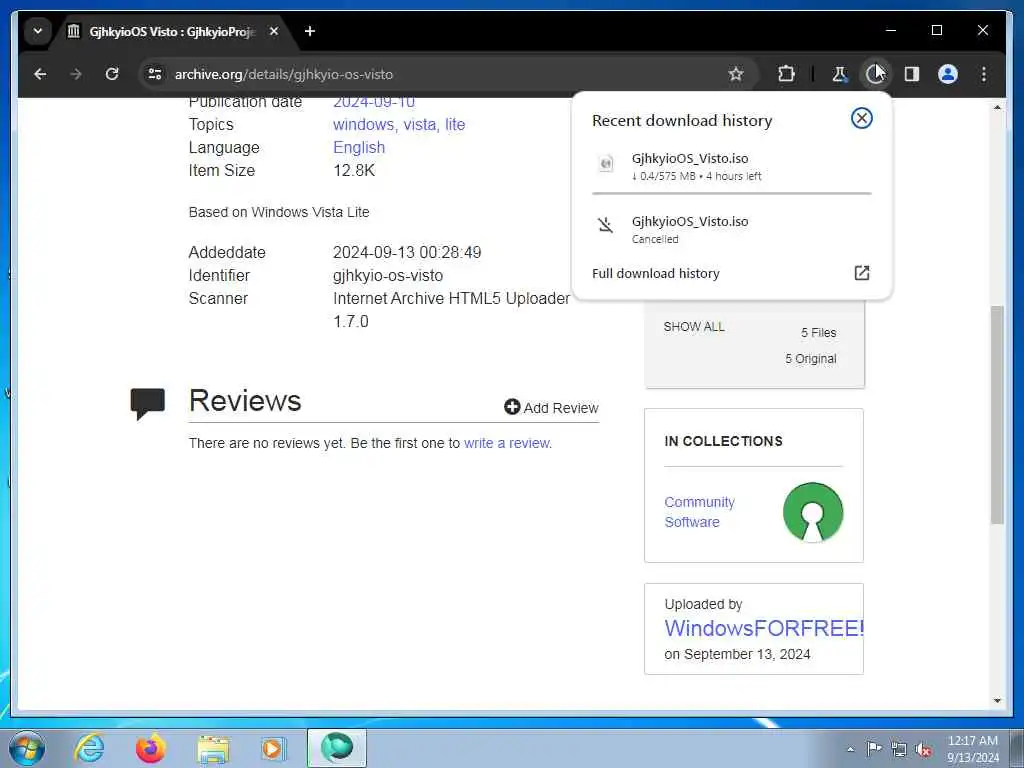Click the muted volume tray icon
This screenshot has width=1024, height=768.
pyautogui.click(x=923, y=749)
